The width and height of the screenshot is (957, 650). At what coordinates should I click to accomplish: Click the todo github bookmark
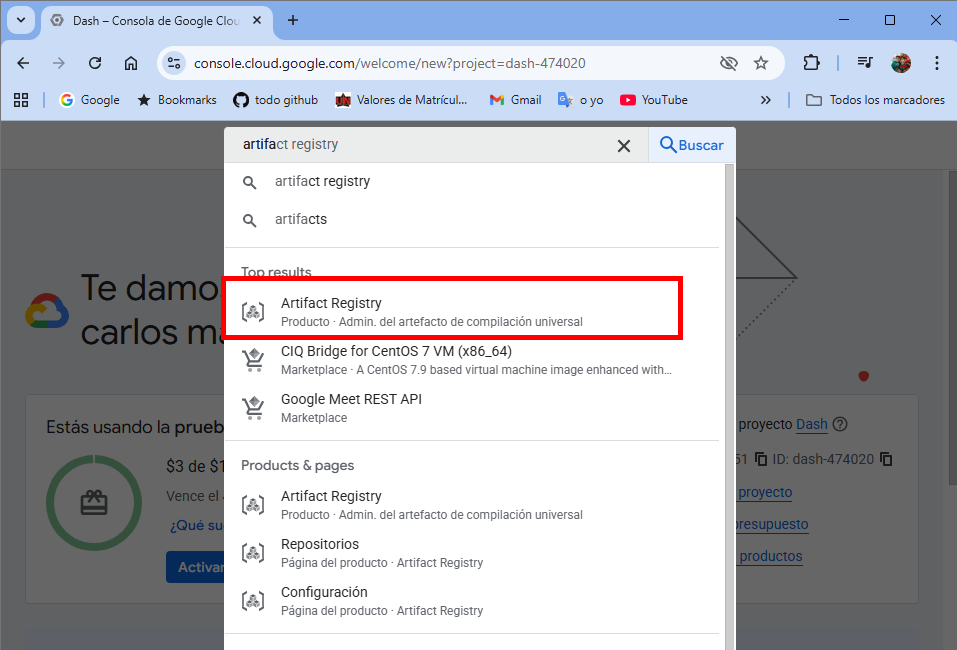pos(275,99)
